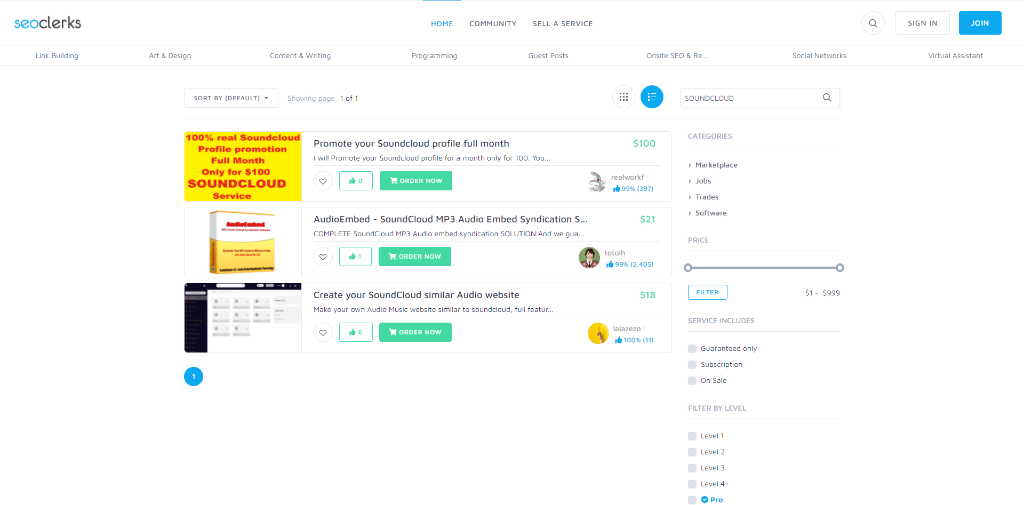
Task: Enable On Sale filter checkbox
Action: pyautogui.click(x=692, y=380)
